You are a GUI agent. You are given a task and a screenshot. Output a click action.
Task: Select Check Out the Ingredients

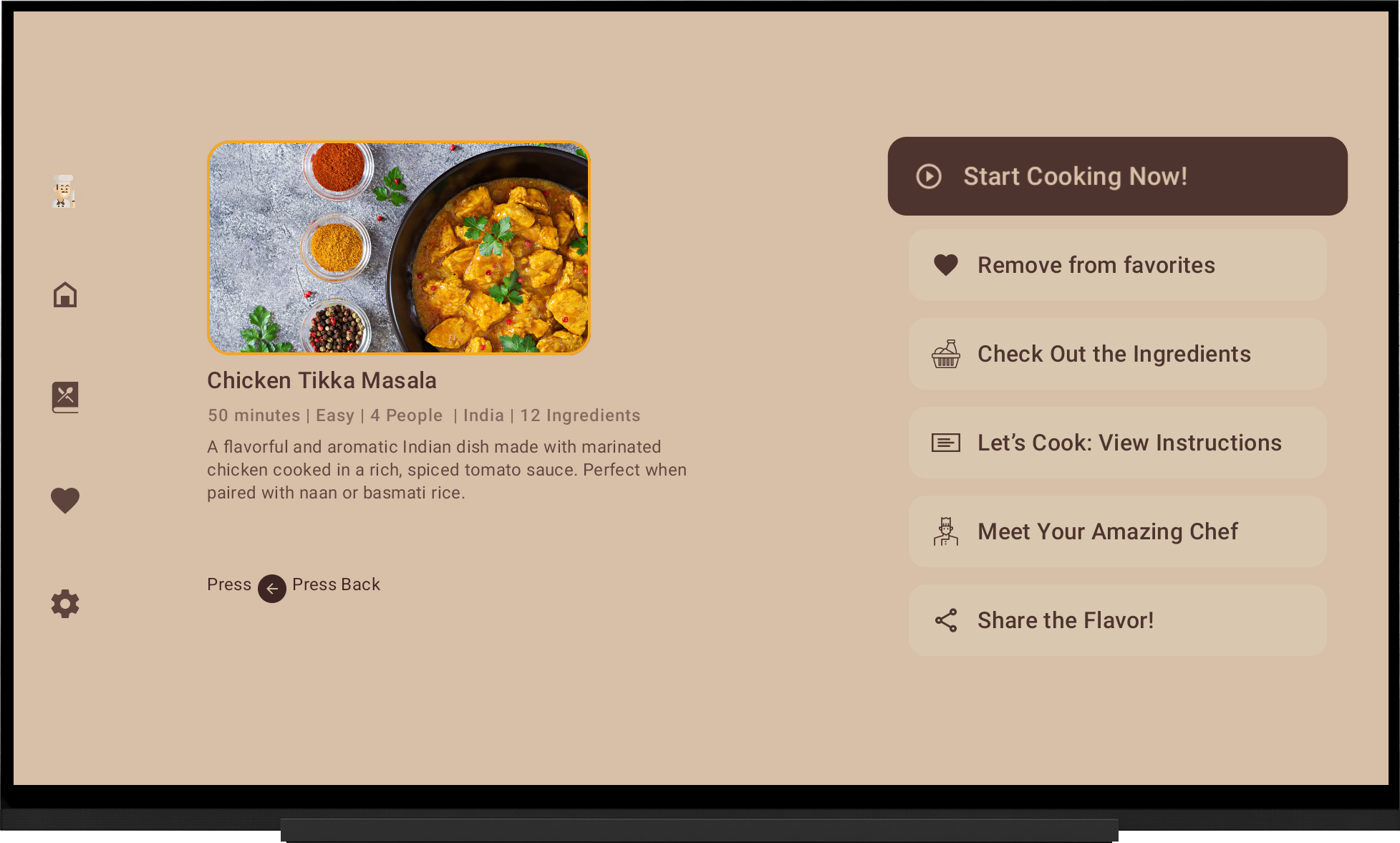click(x=1118, y=354)
